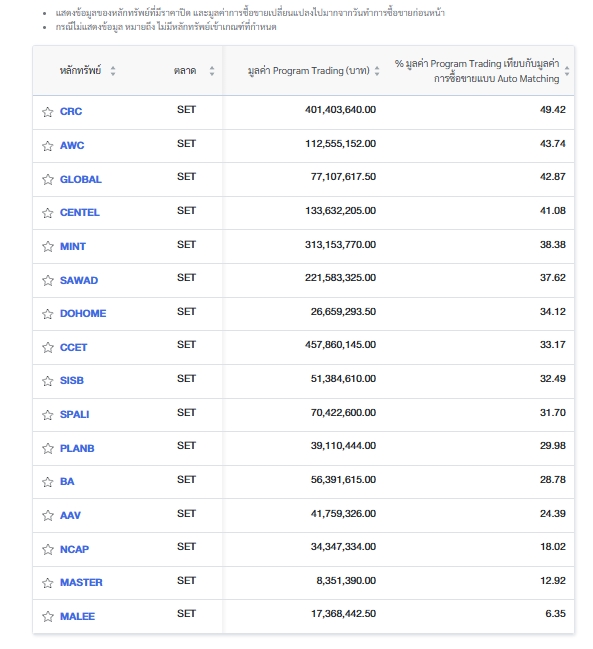Toggle favorite star for BA
This screenshot has width=593, height=649.
[x=48, y=482]
